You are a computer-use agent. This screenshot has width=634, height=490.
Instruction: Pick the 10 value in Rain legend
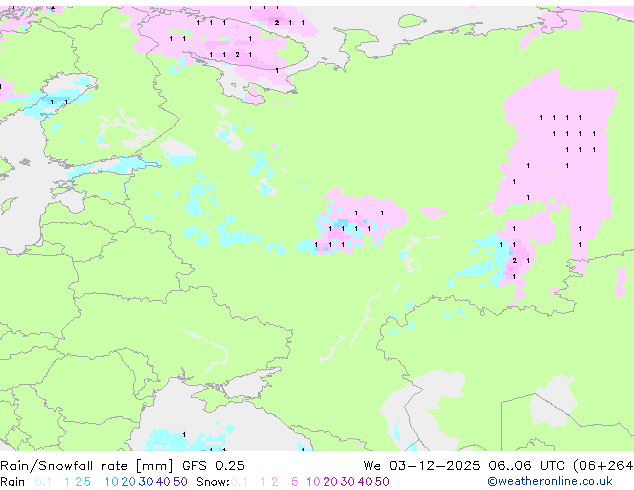click(x=111, y=482)
